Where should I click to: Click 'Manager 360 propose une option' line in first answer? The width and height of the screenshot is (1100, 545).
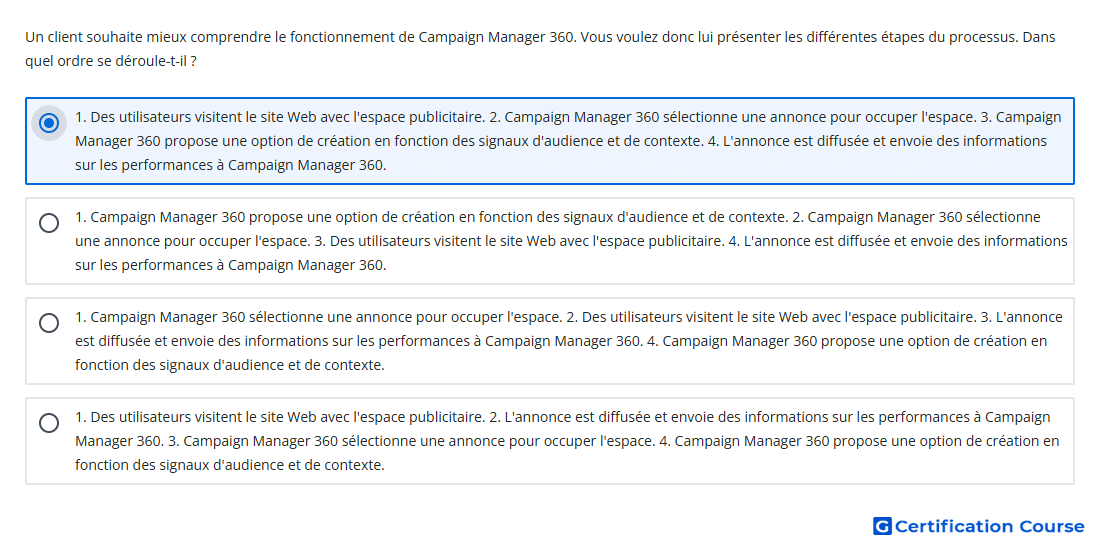pos(561,141)
